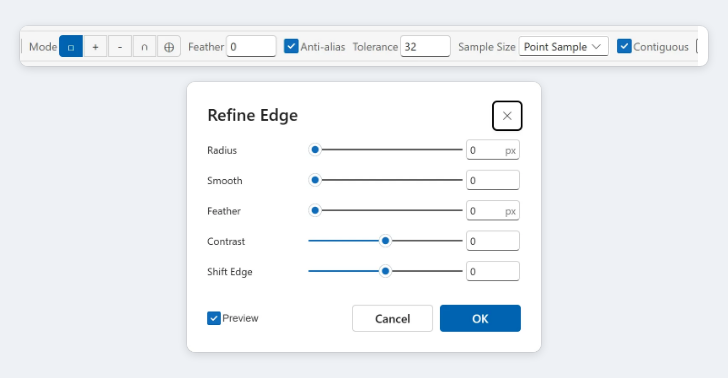Confirm Refine Edge with OK

[x=480, y=319]
